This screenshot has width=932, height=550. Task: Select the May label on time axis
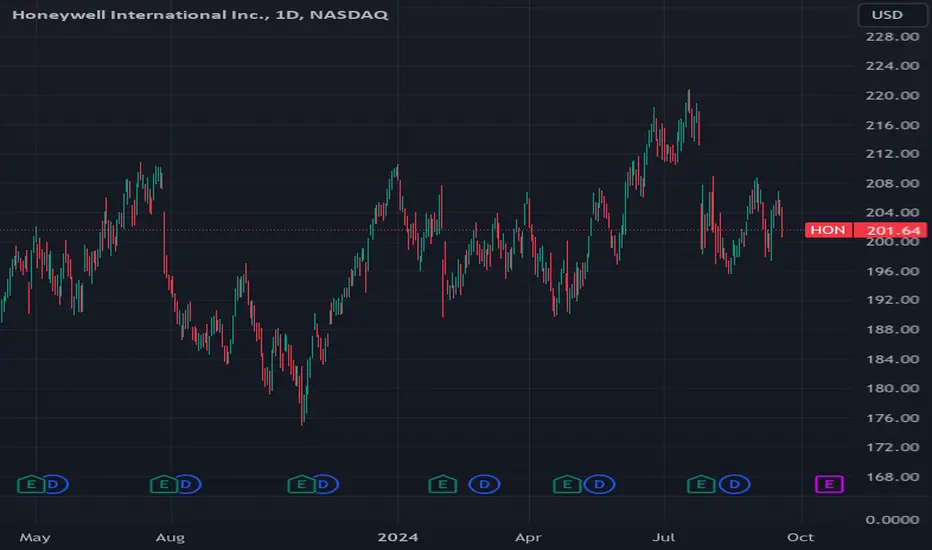click(35, 538)
